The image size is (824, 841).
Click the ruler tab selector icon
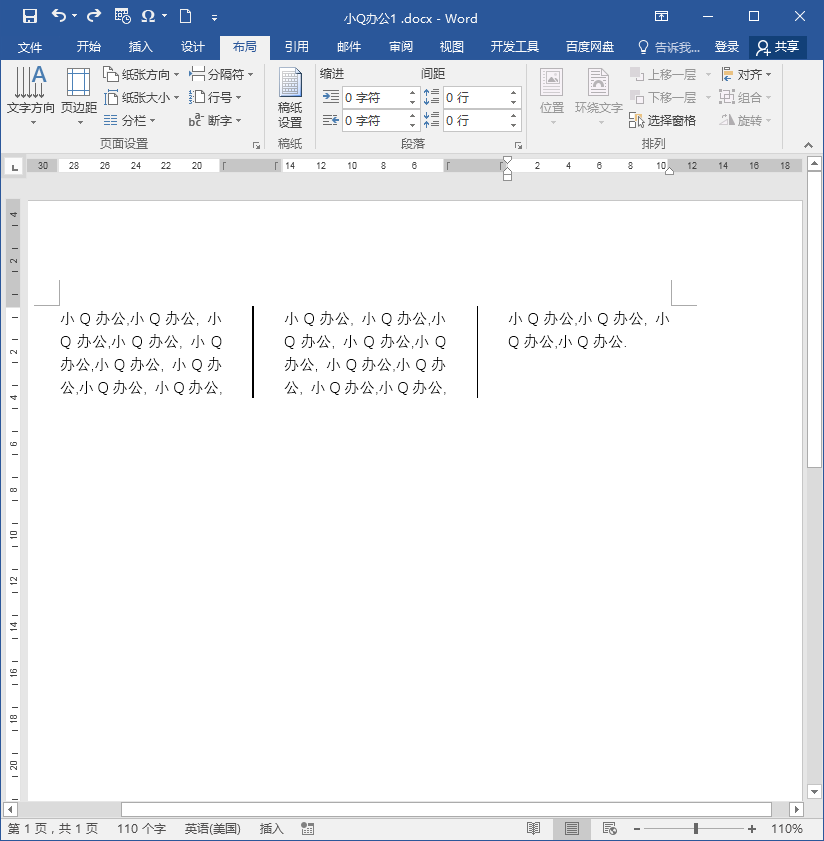coord(14,168)
